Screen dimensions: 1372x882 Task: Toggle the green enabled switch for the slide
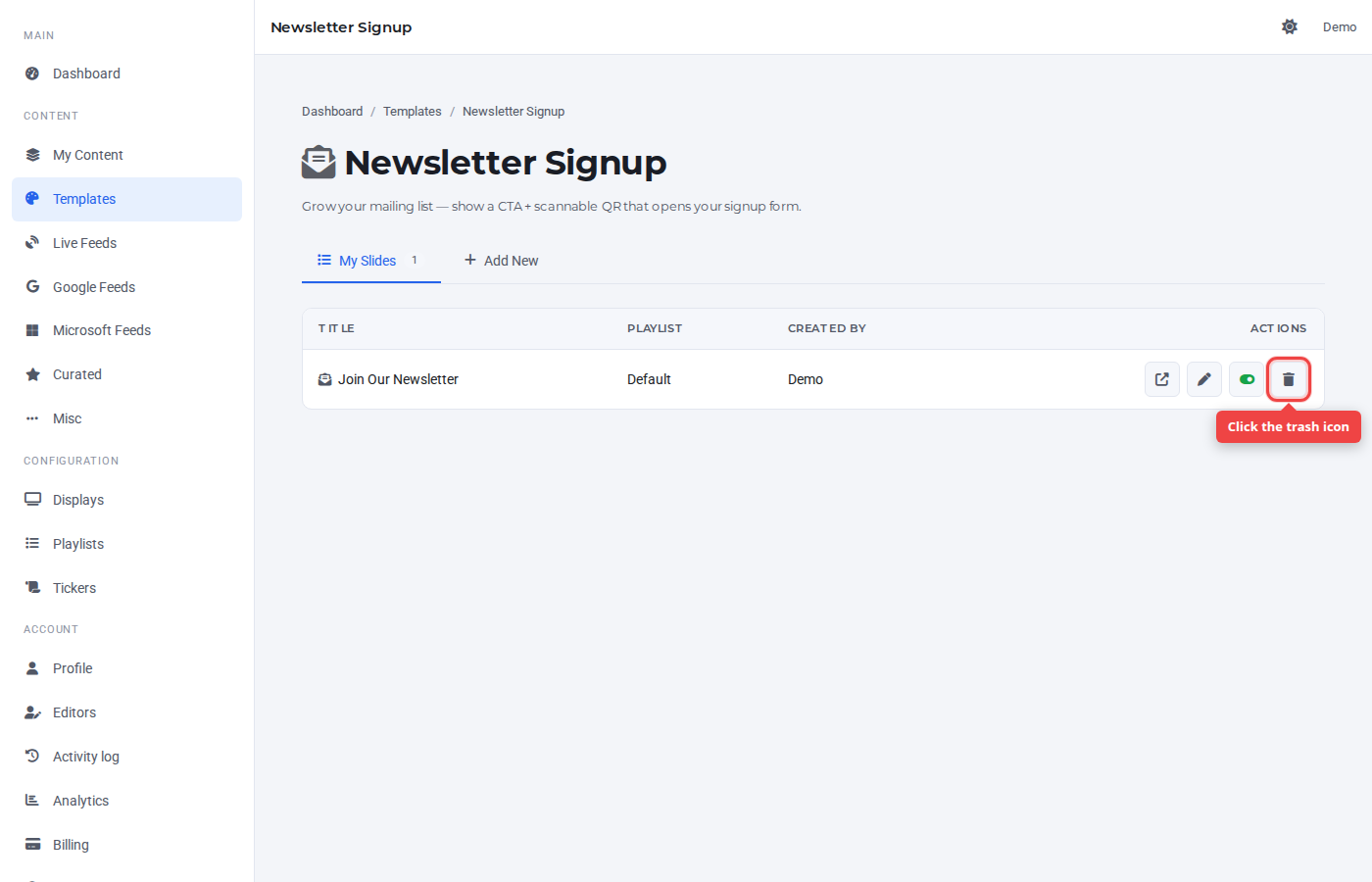(1247, 379)
